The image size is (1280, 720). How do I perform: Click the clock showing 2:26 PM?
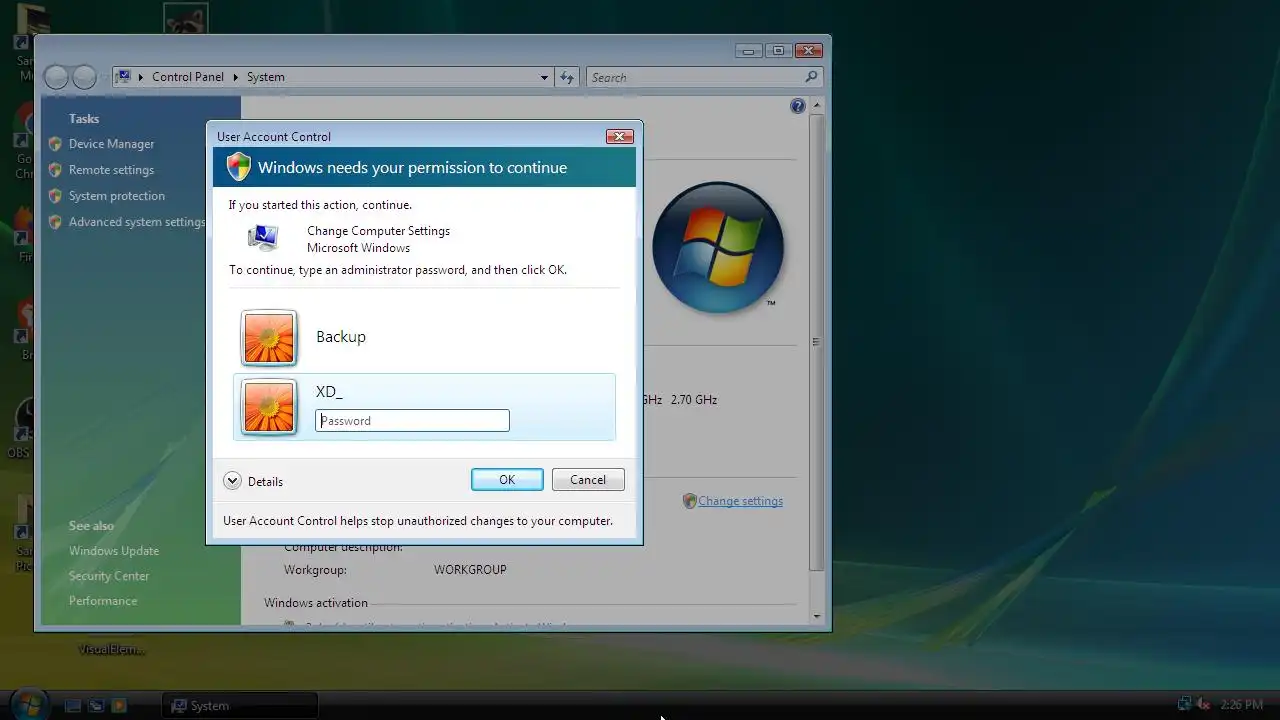(x=1241, y=705)
